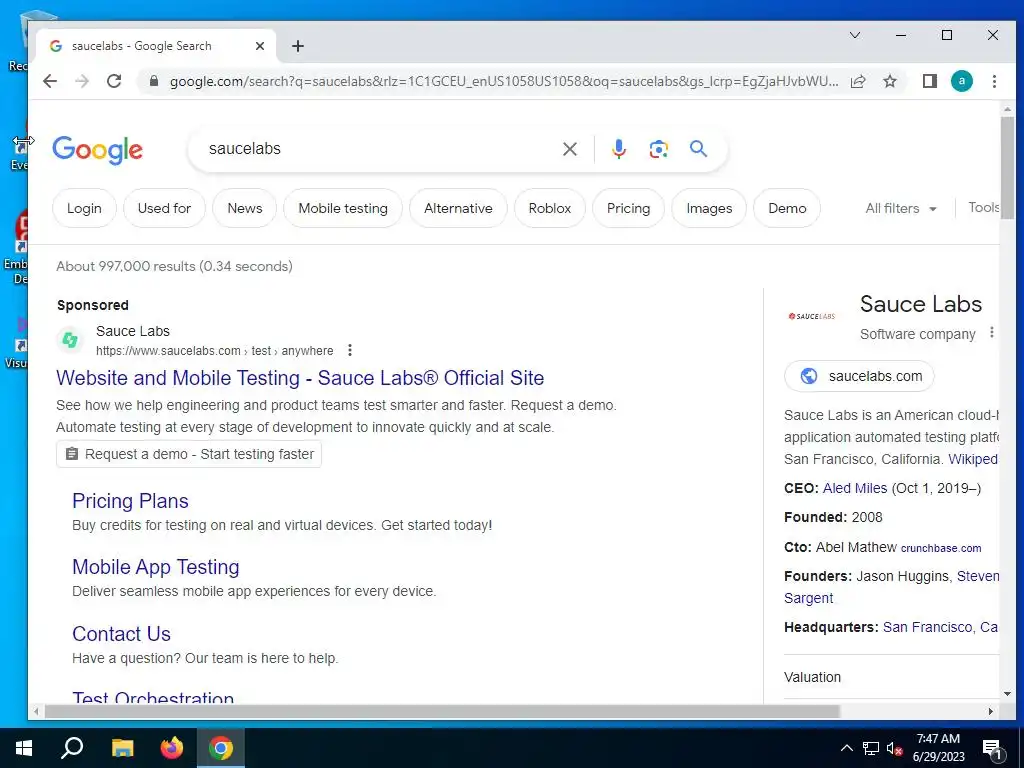Open Website and Mobile Testing official site link

[x=300, y=378]
